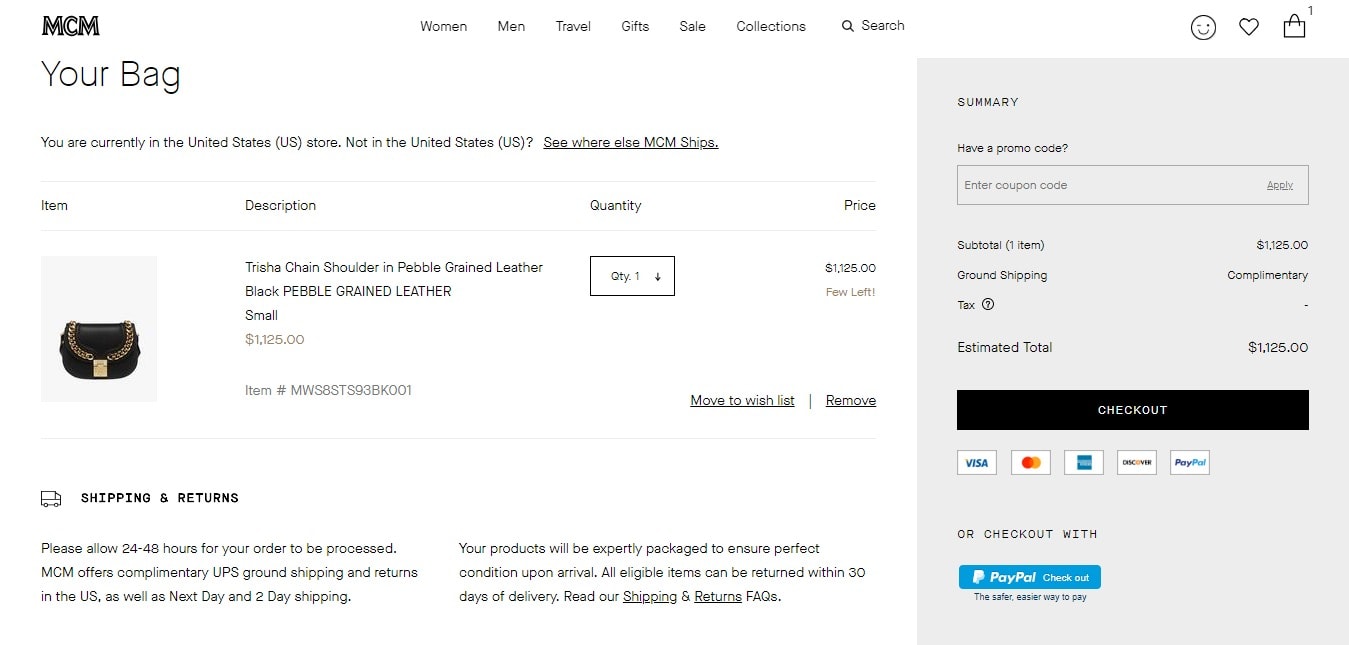
Task: Open the account smiley face icon
Action: click(1203, 27)
